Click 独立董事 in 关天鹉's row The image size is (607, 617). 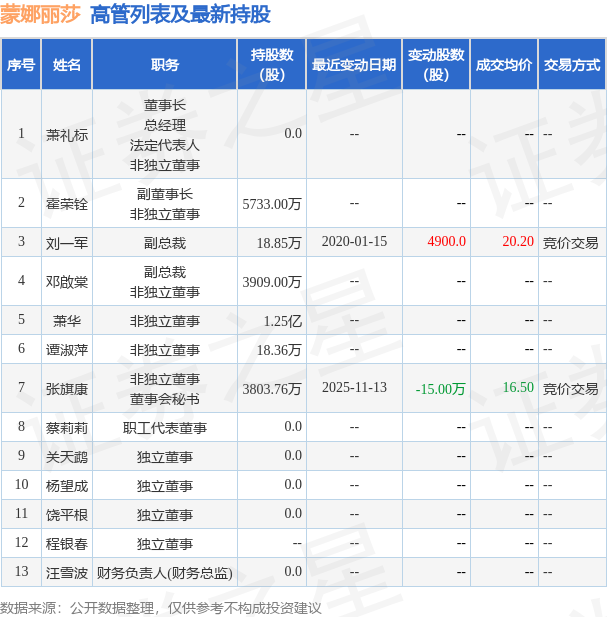[165, 457]
